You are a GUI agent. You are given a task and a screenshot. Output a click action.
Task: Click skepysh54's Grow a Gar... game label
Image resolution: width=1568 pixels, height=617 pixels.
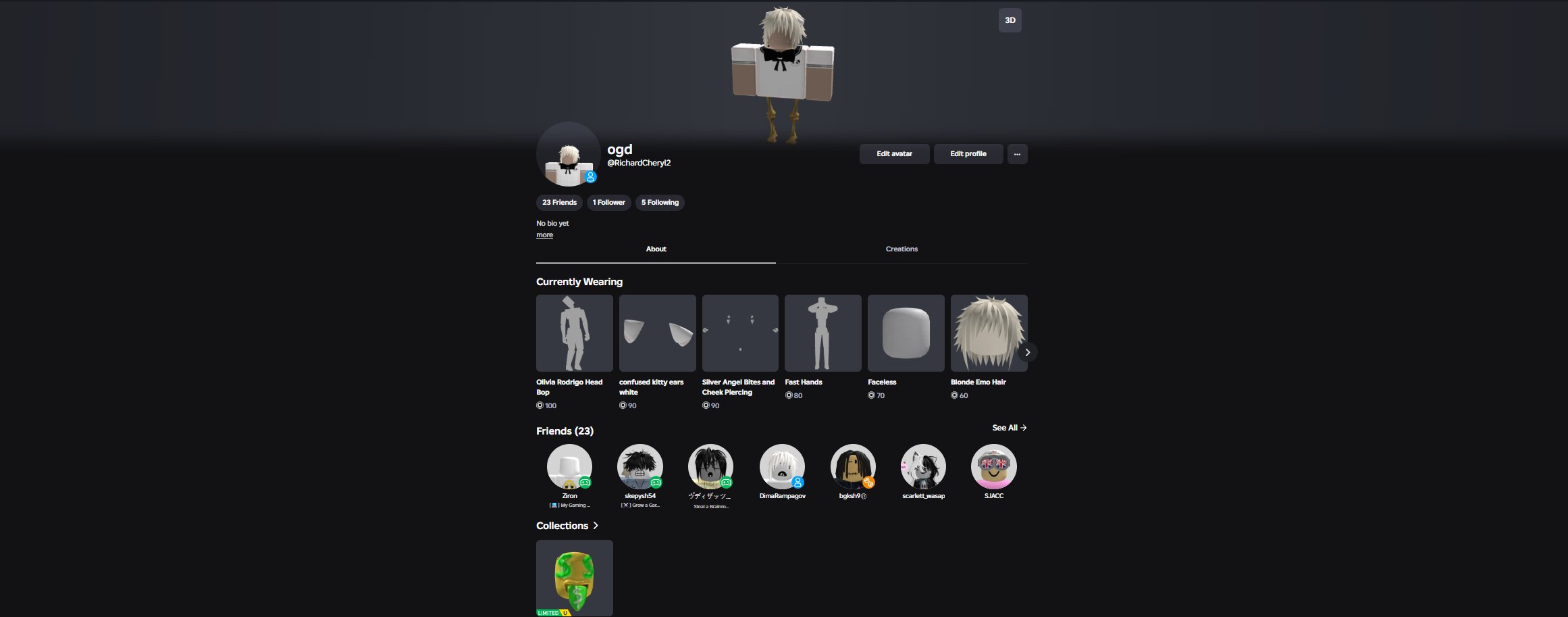pos(640,505)
